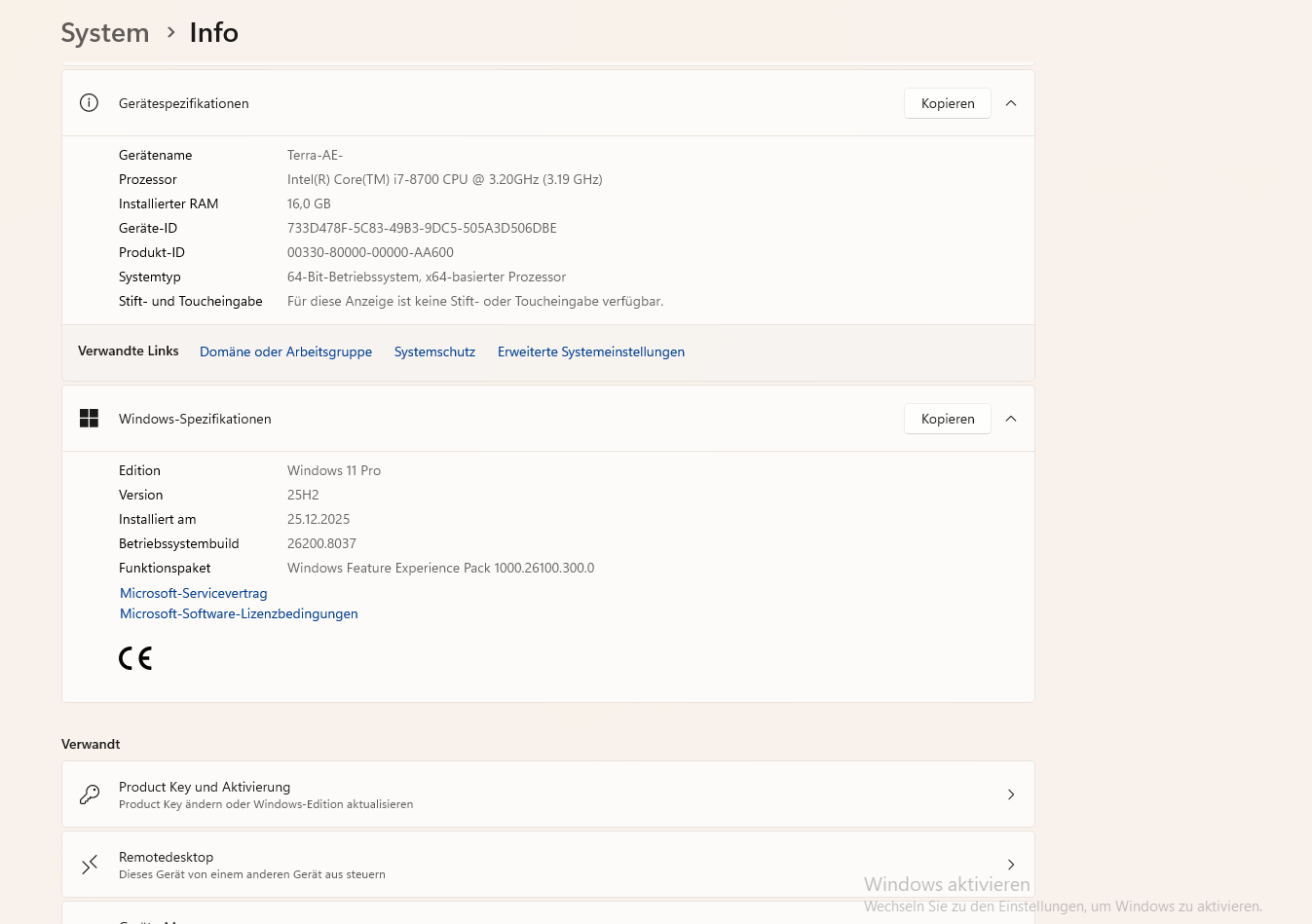Open the Remotedesktop chevron arrow
1312x924 pixels.
coord(1011,865)
